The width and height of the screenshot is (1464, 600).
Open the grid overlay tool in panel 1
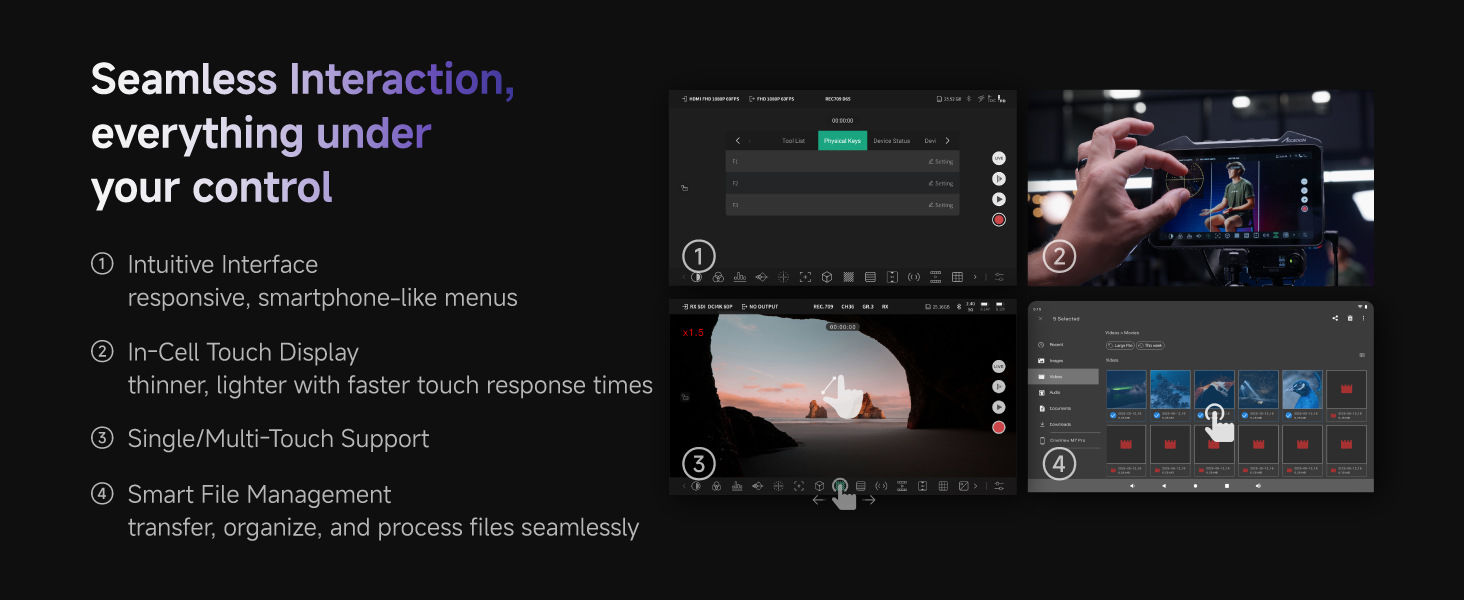(957, 277)
